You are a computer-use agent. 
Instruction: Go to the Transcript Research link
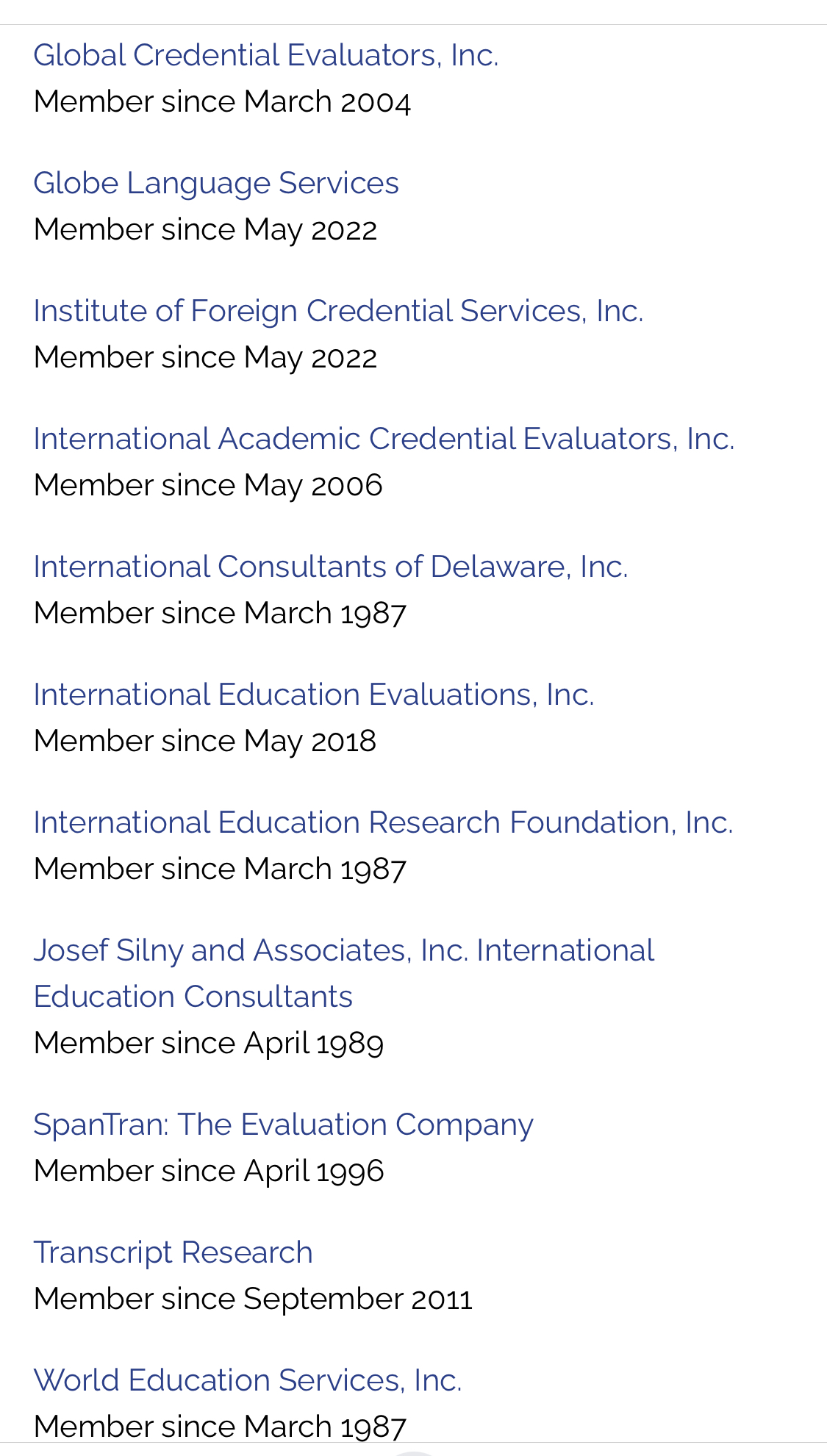(173, 1253)
